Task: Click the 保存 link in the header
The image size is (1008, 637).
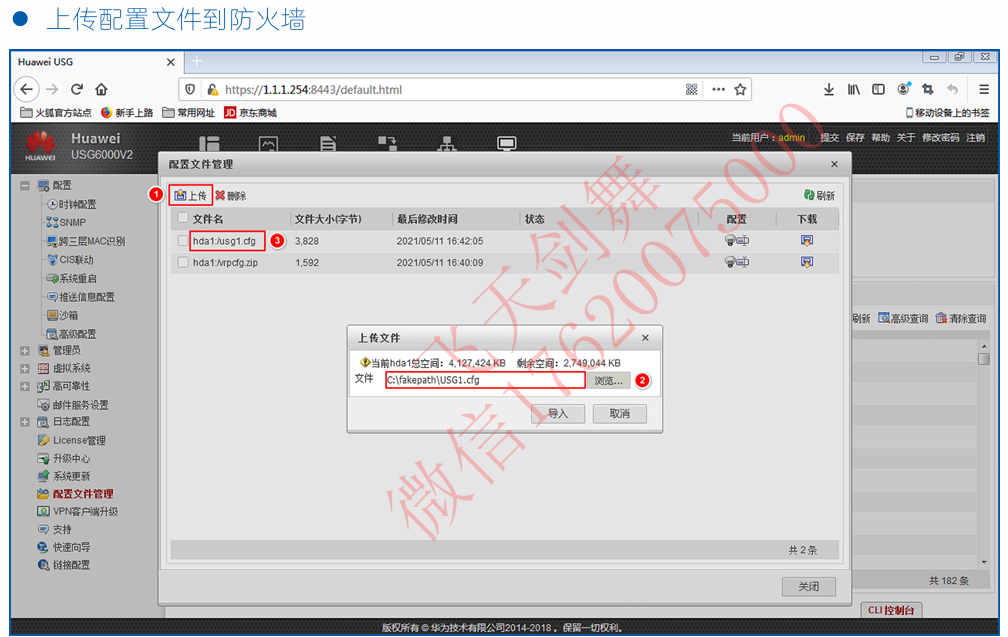Action: [x=855, y=138]
